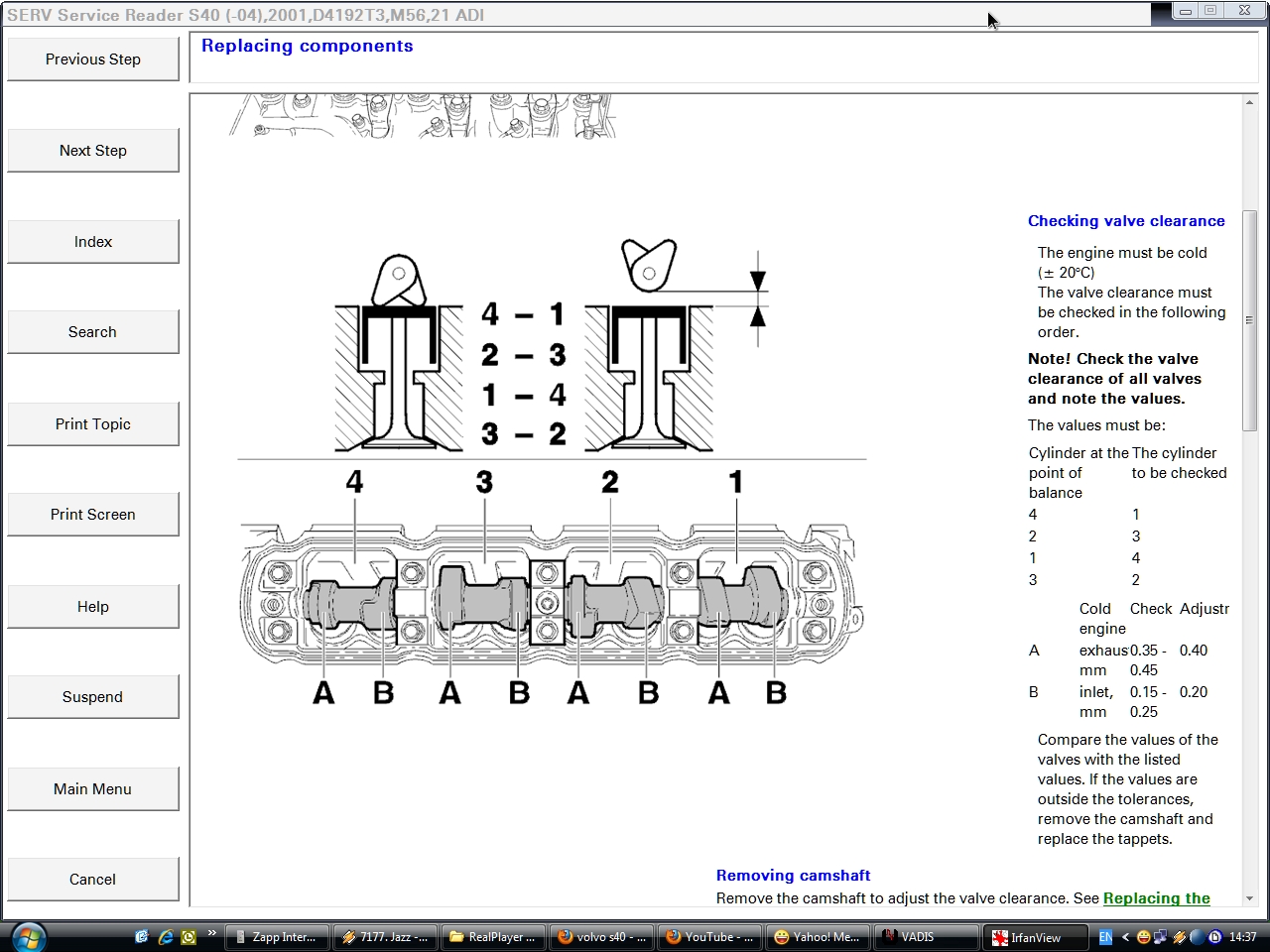Switch to the 7177. Jazz taskbar window
The image size is (1270, 952).
(x=384, y=937)
